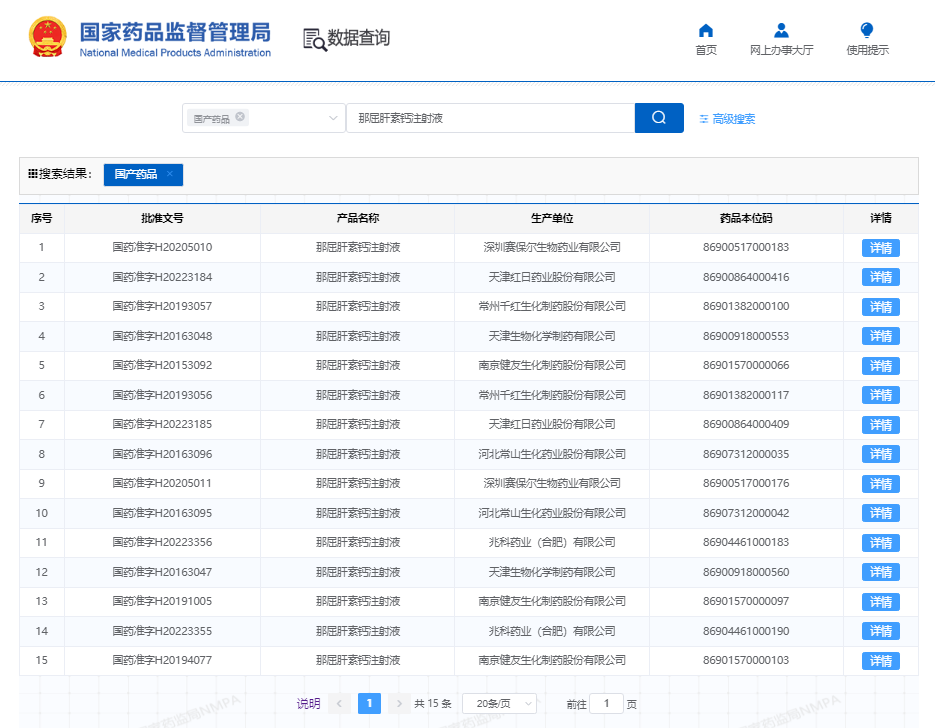Click the 说明 link near pagination

coord(308,704)
